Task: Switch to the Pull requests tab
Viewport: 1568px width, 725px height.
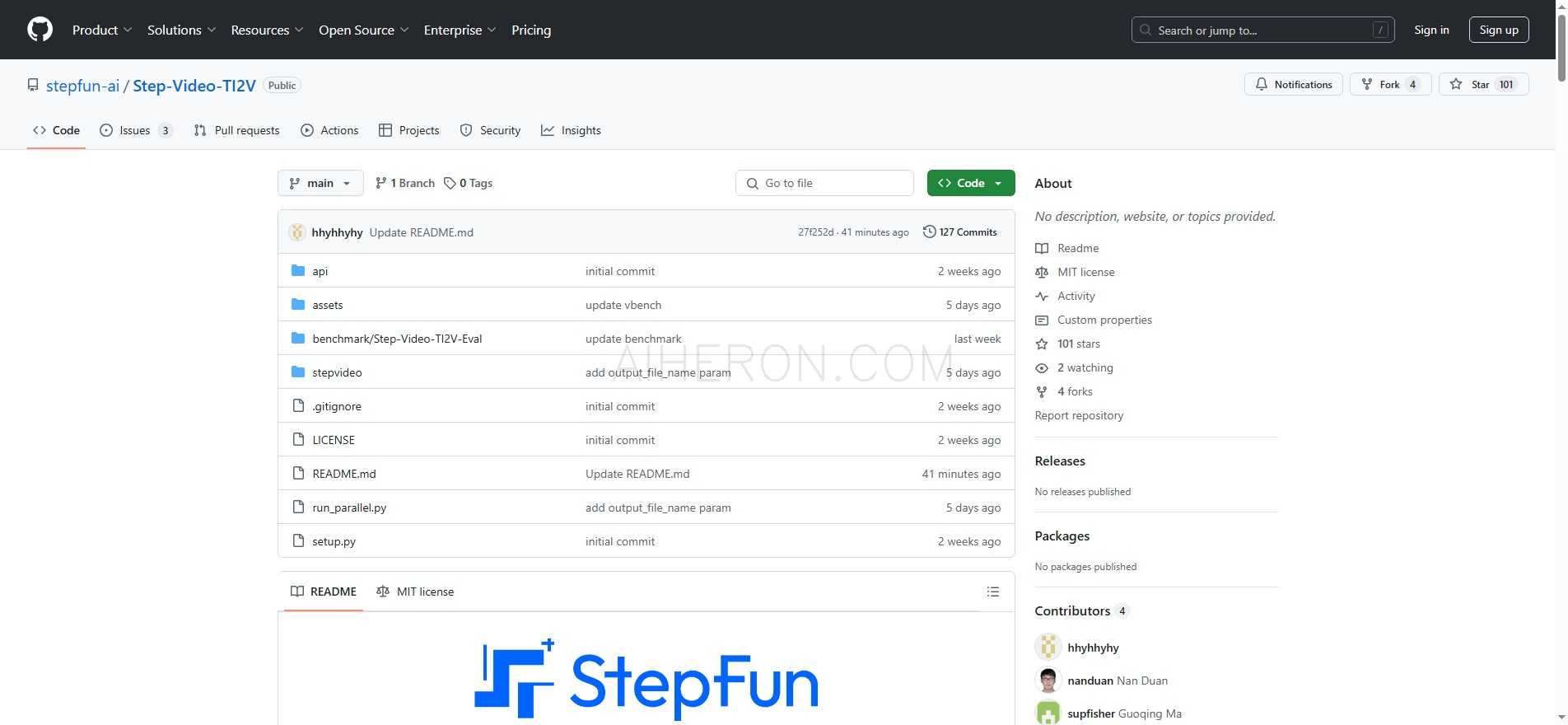Action: [237, 130]
